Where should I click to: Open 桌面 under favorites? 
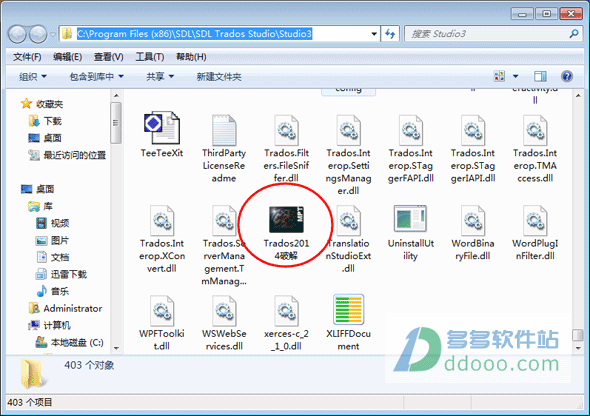[45, 138]
